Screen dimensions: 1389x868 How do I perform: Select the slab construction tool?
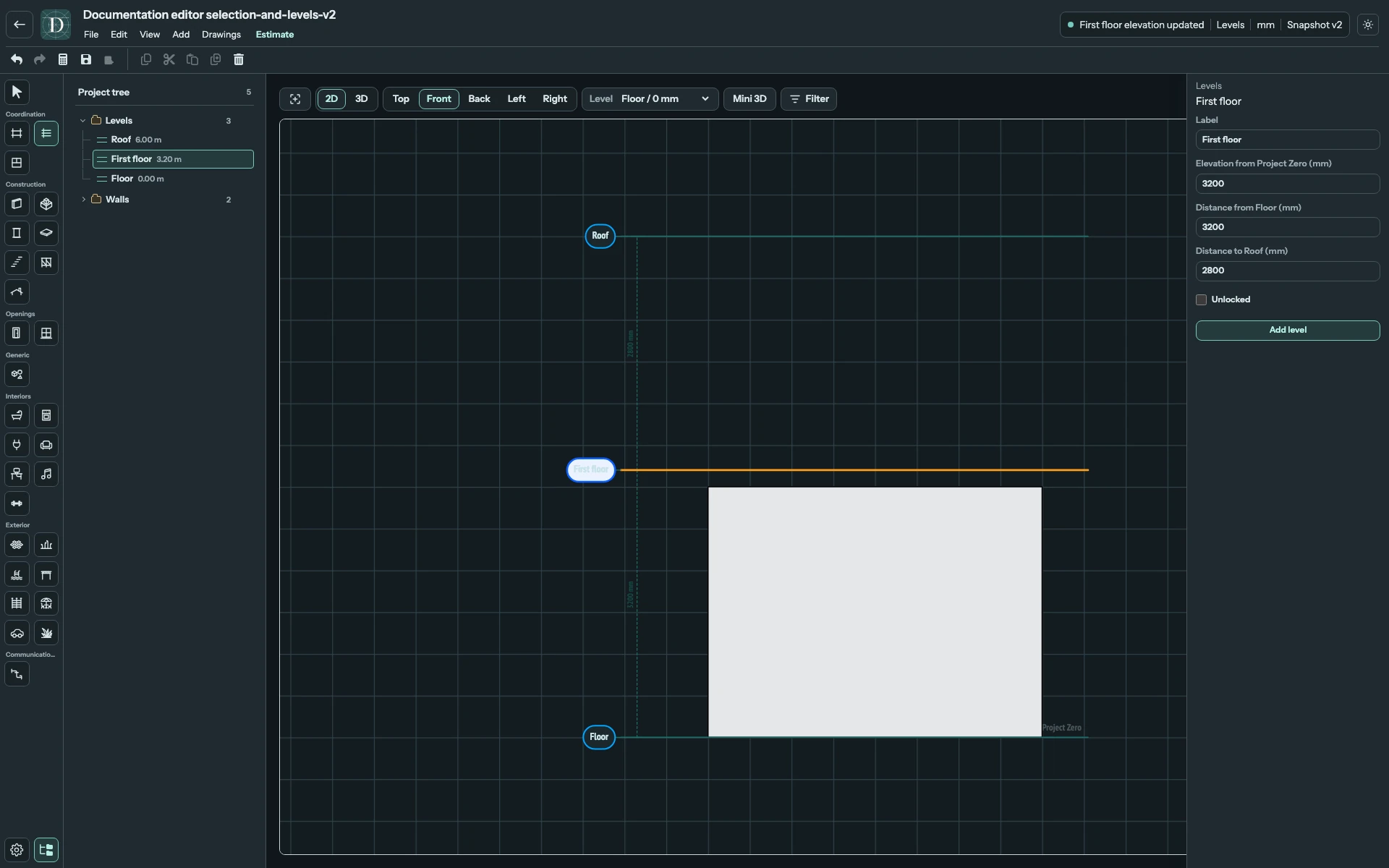coord(46,233)
